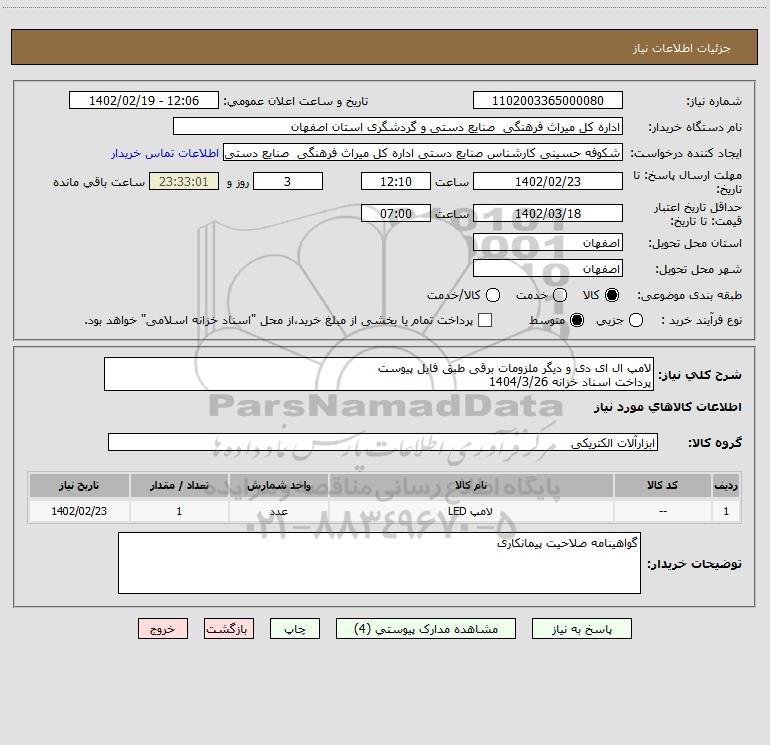Select the row number cell 1
The height and width of the screenshot is (745, 770).
point(726,511)
